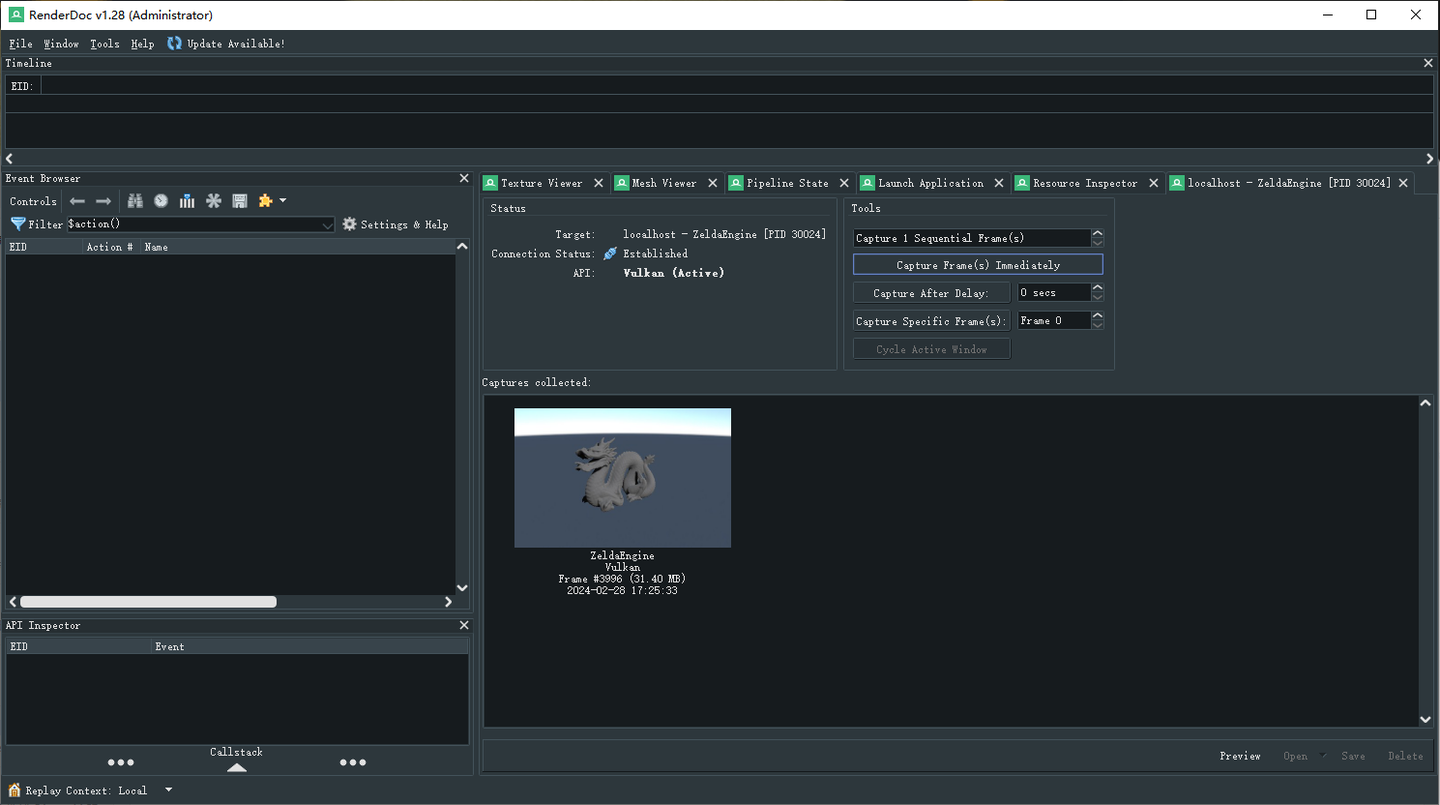The image size is (1440, 805).
Task: Click the bar chart icon in Event Browser
Action: [x=187, y=201]
